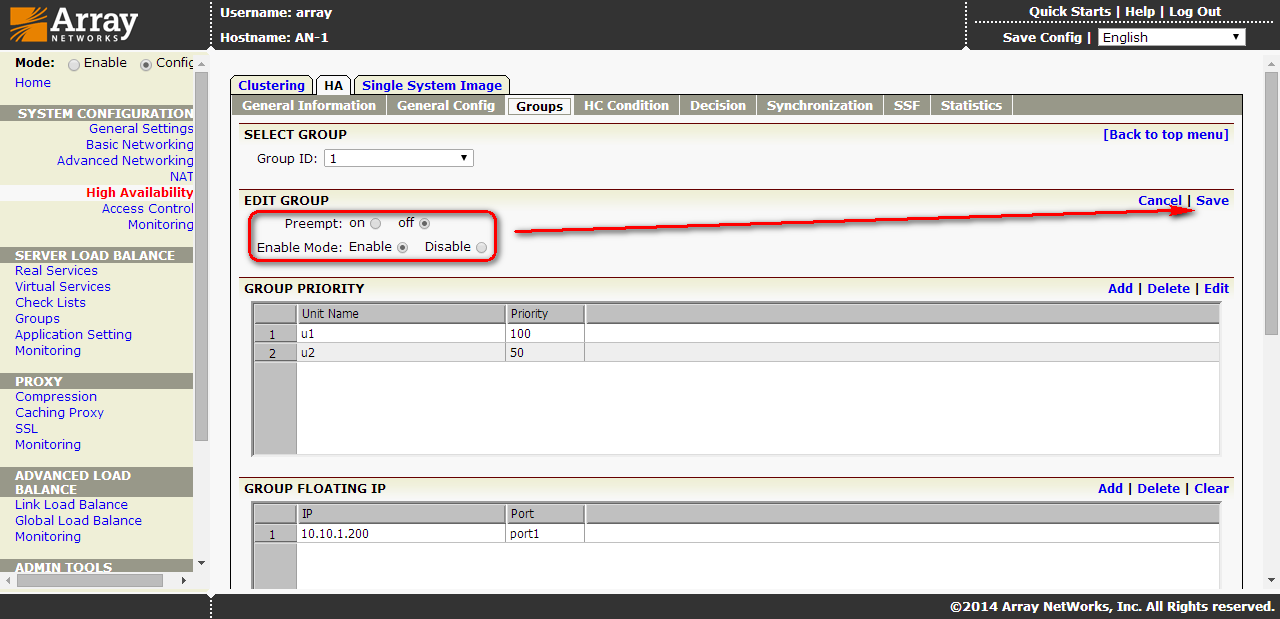Screen dimensions: 1280x619
Task: Open the High Availability sidebar link
Action: [x=140, y=192]
